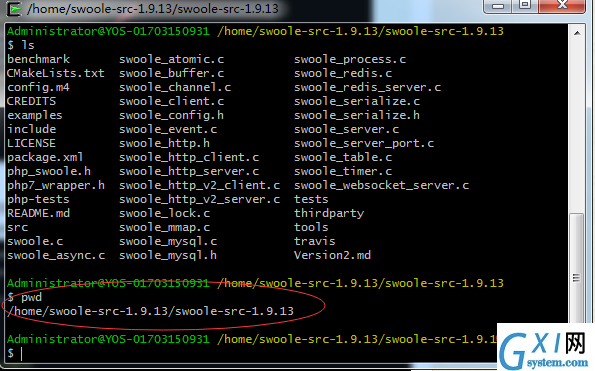Screen dimensions: 595x371
Task: Click swoole_serialize.c file name
Action: (x=357, y=101)
